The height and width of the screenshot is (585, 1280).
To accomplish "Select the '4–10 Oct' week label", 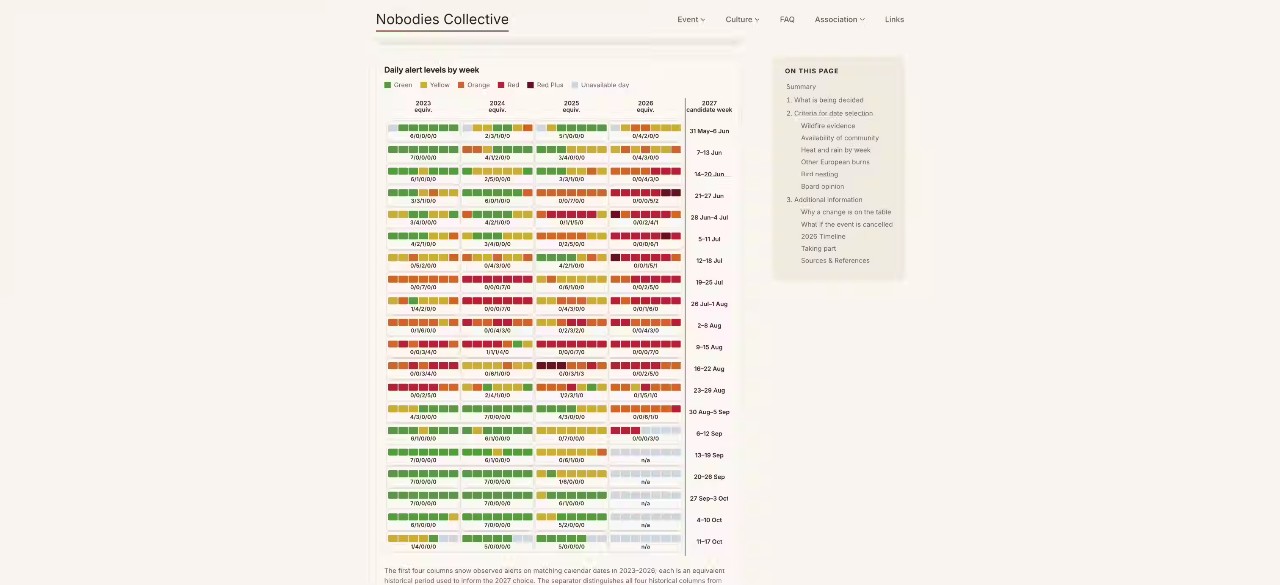I will [709, 520].
